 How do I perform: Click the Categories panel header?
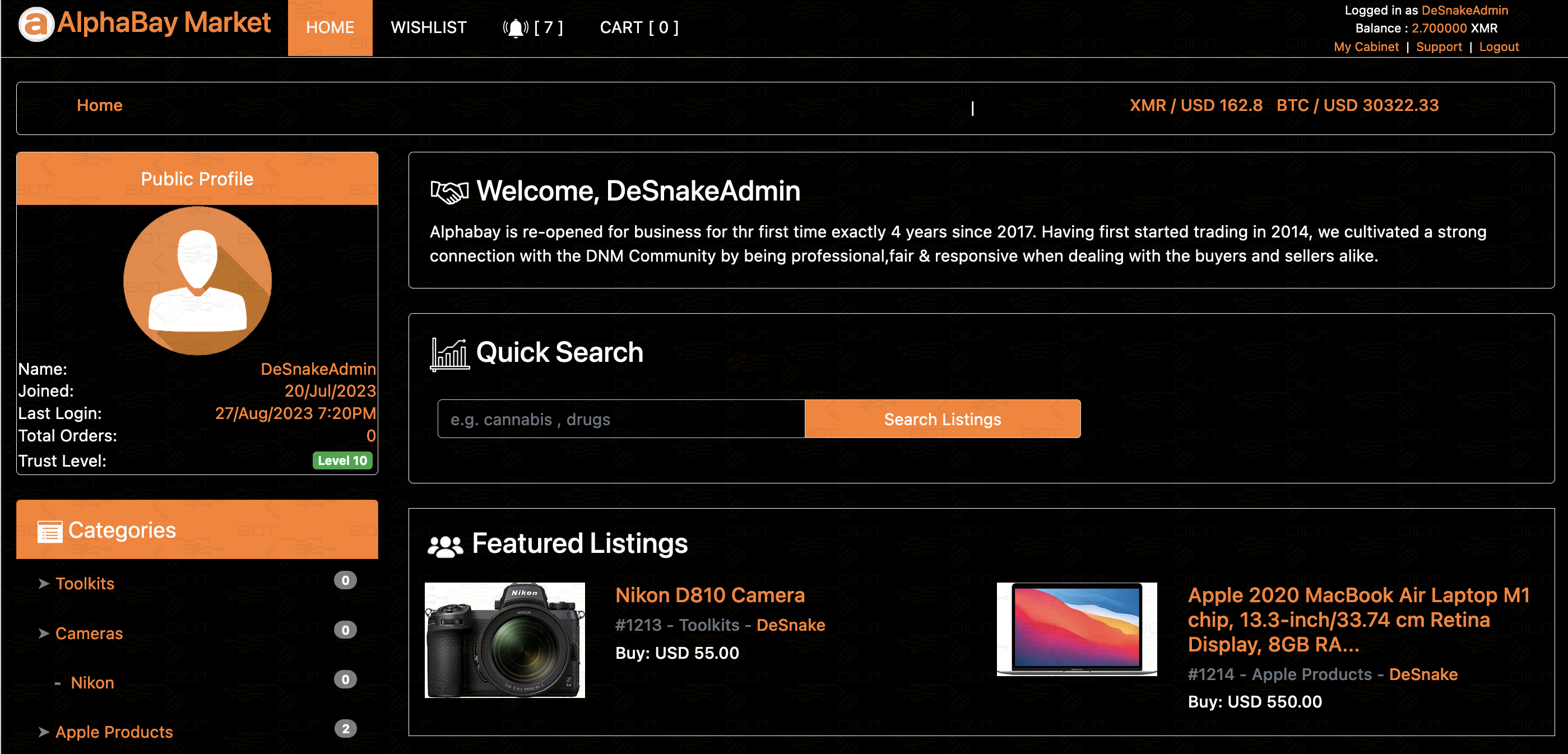tap(197, 529)
